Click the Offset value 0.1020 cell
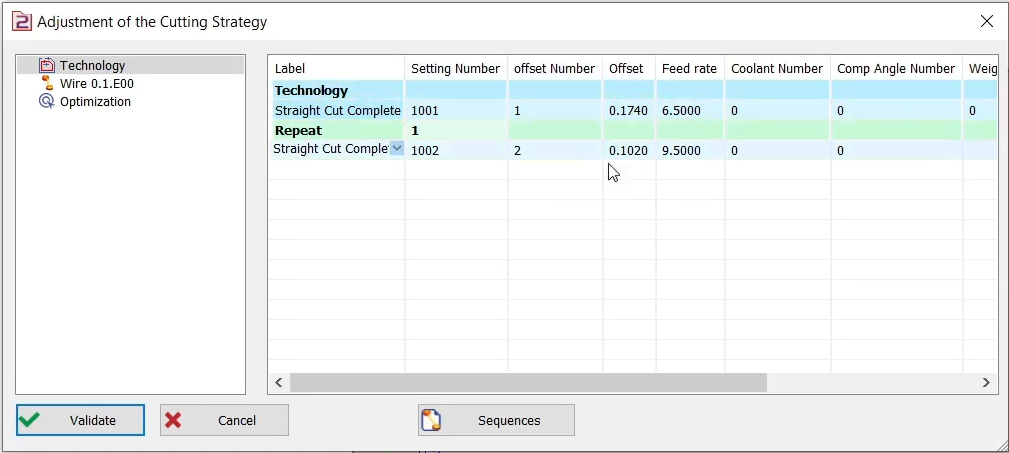The width and height of the screenshot is (1009, 453). 628,151
